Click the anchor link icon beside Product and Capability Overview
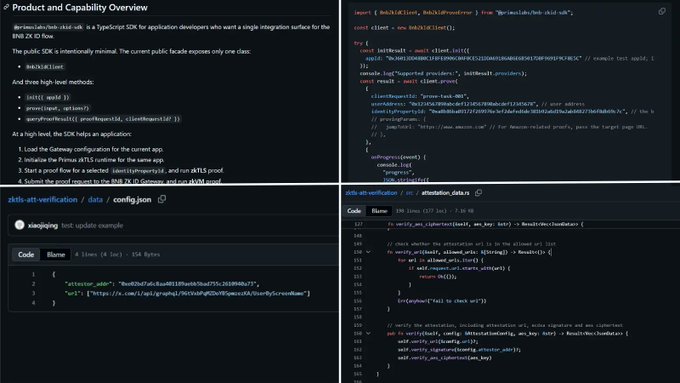This screenshot has width=680, height=383. pos(6,7)
